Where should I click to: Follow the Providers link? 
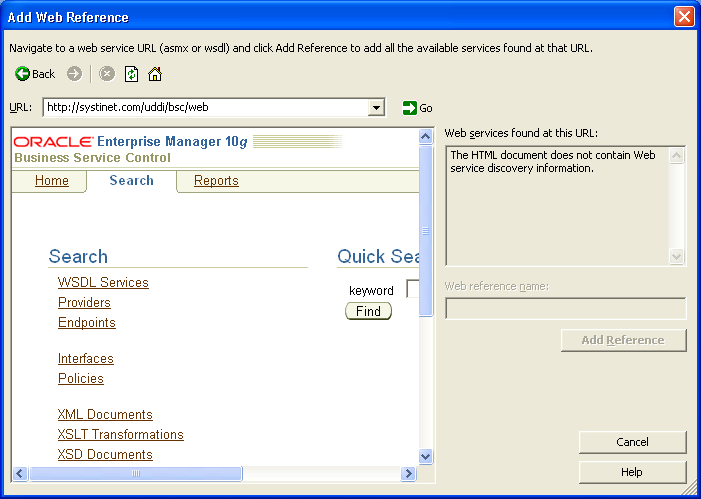(84, 303)
